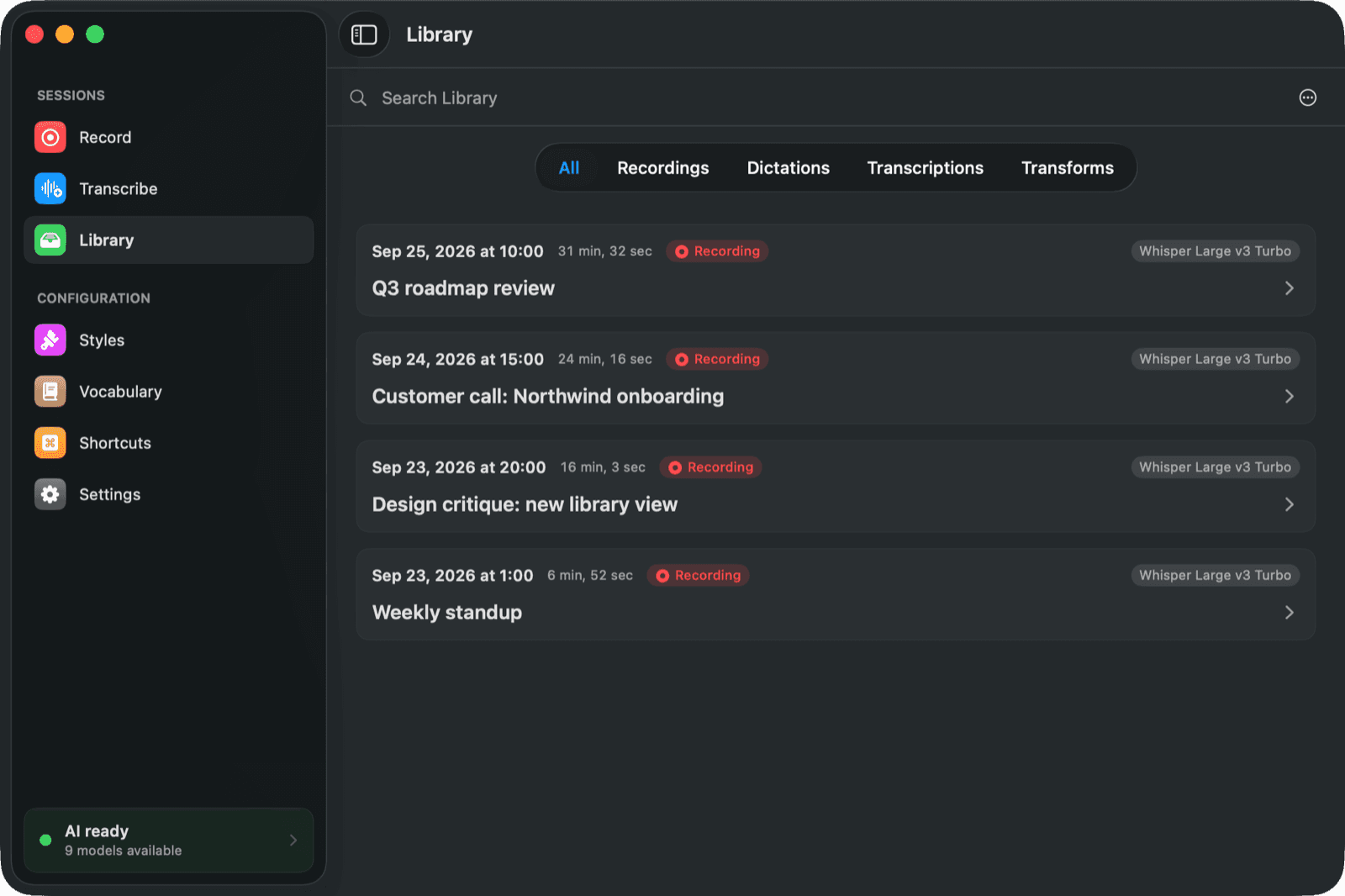Toggle the sidebar with the panel icon
The height and width of the screenshot is (896, 1345).
pyautogui.click(x=364, y=34)
